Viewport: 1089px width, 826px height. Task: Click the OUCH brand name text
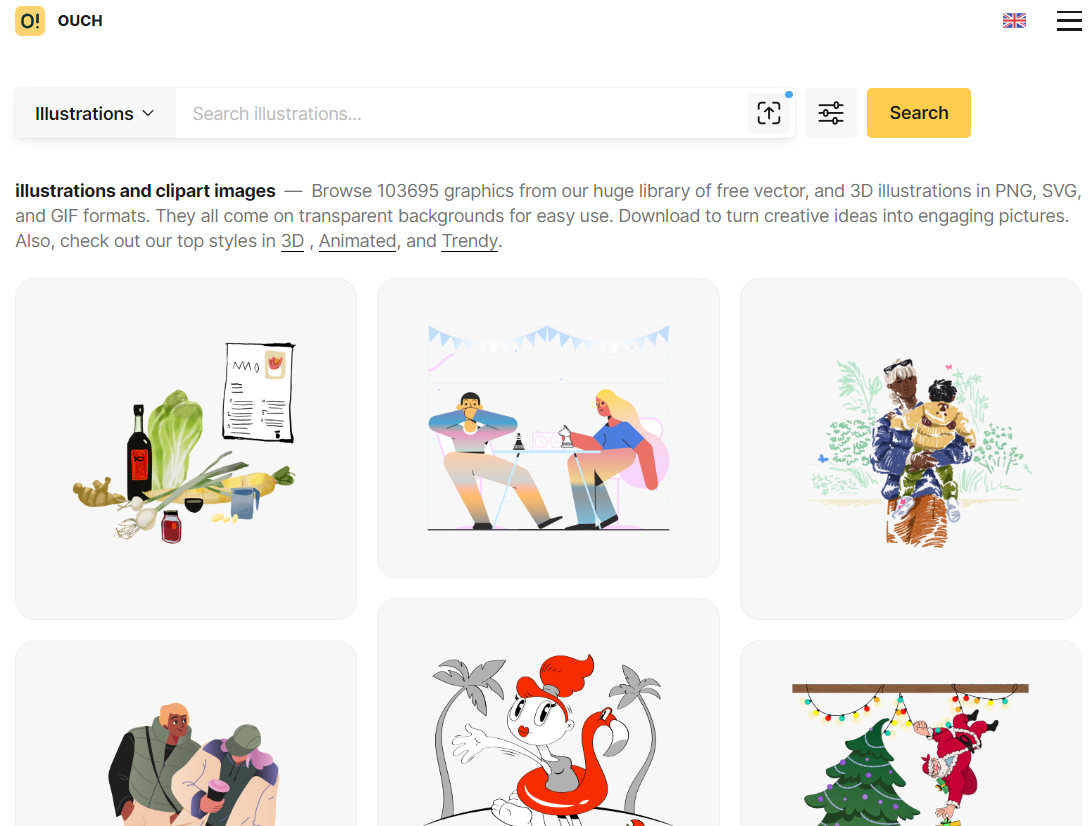[80, 21]
